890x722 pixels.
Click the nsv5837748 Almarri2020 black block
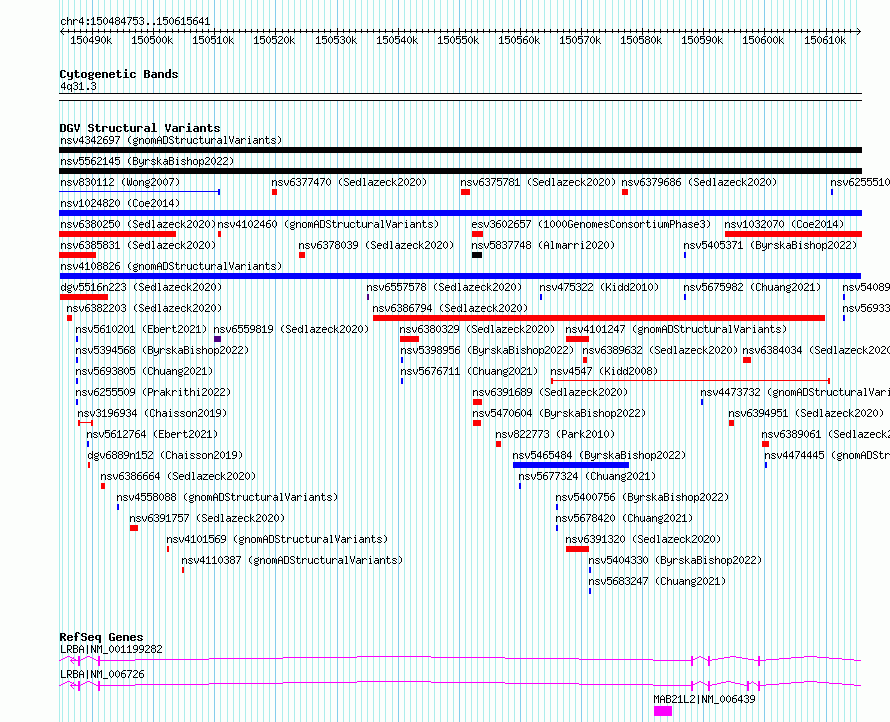point(477,255)
